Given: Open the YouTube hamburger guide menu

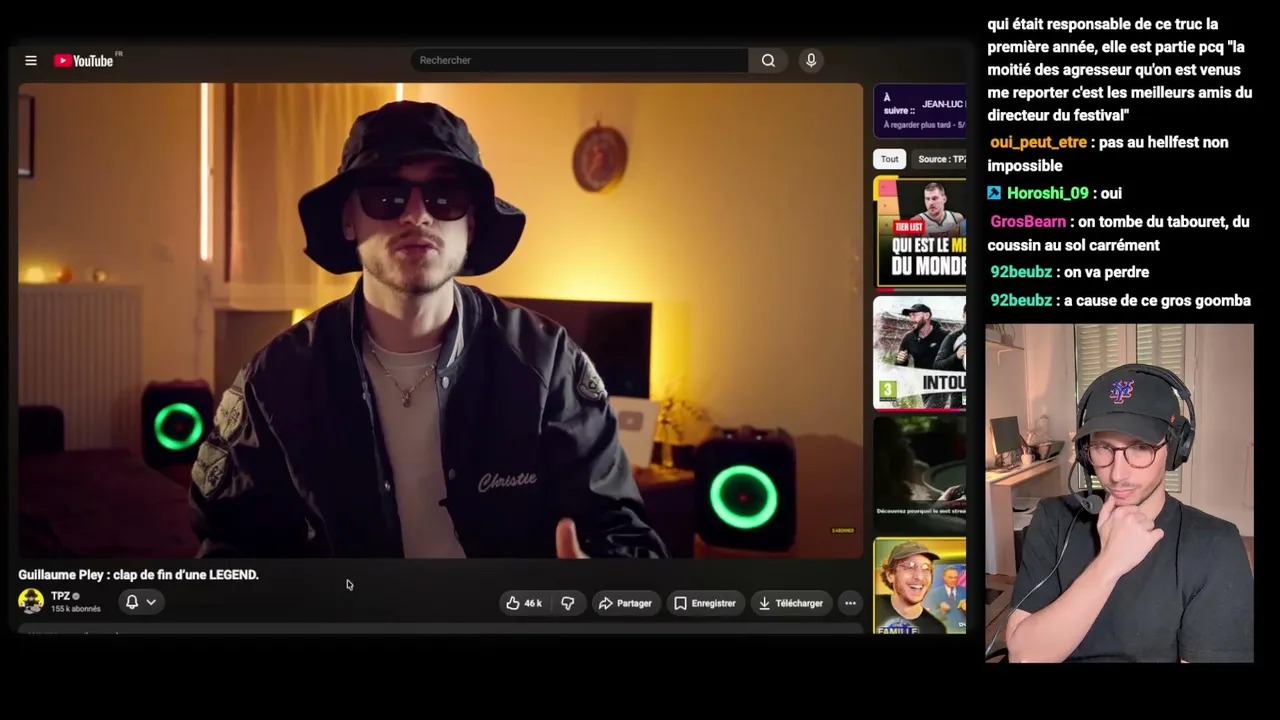Looking at the screenshot, I should (31, 61).
